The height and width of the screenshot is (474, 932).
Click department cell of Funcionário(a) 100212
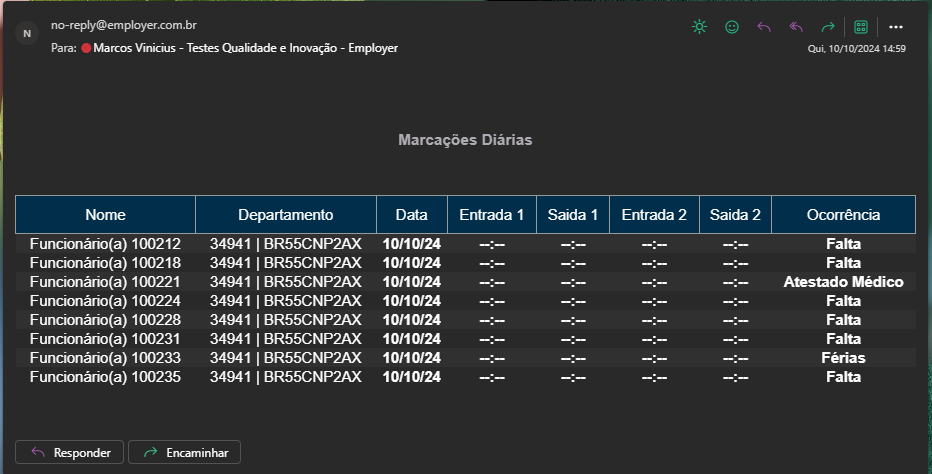pos(286,244)
